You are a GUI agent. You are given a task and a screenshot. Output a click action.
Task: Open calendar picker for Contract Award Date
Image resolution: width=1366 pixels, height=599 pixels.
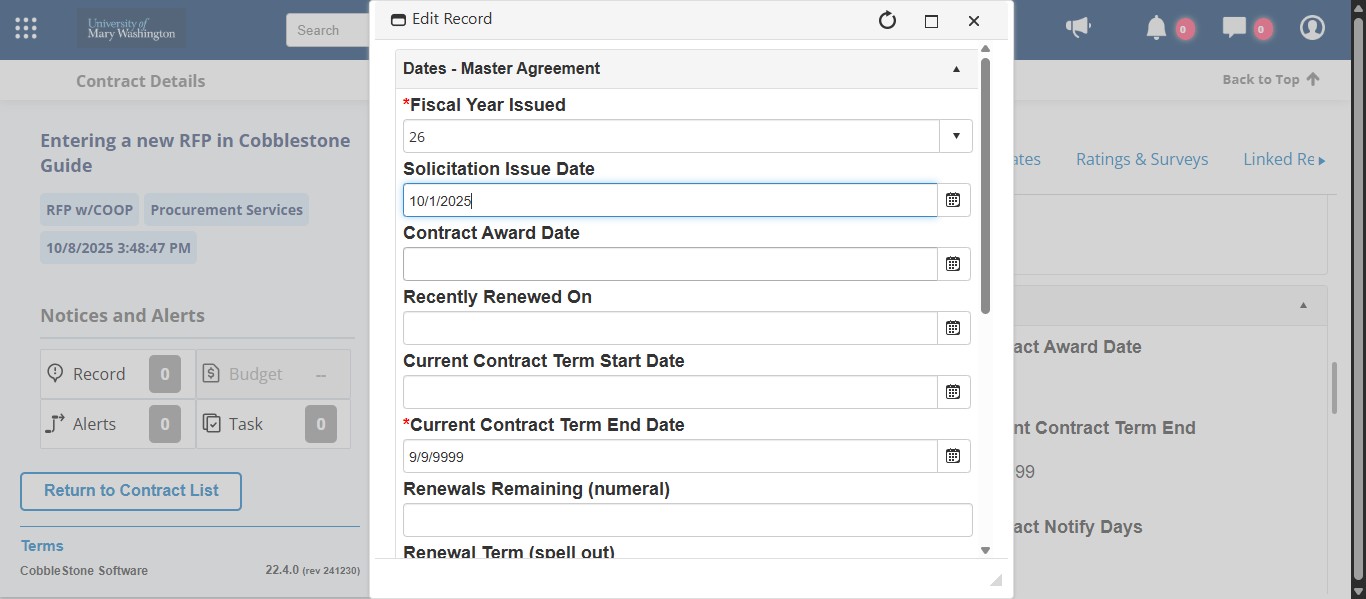coord(952,263)
